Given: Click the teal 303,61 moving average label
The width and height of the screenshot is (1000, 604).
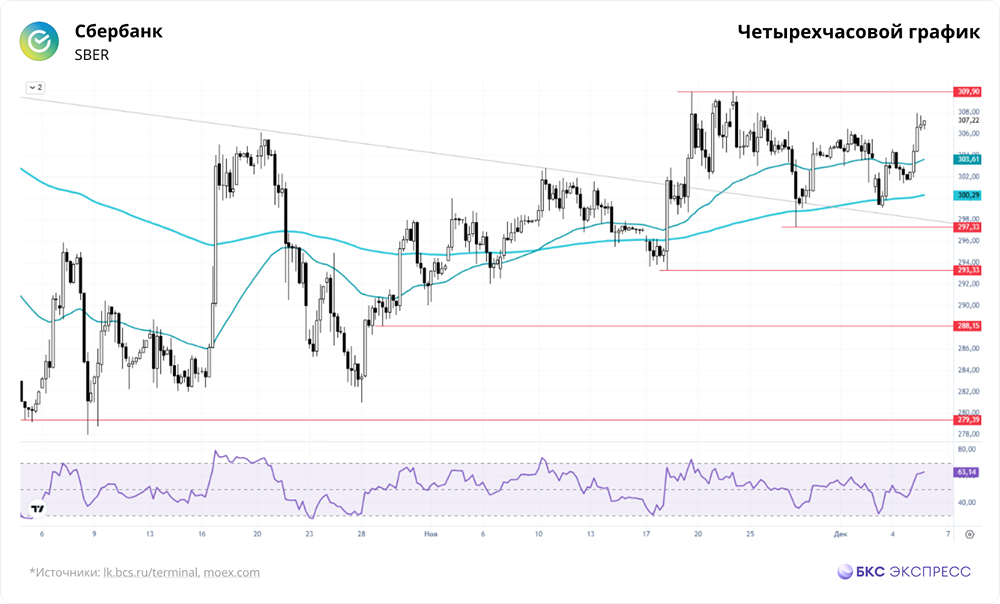Looking at the screenshot, I should 967,159.
